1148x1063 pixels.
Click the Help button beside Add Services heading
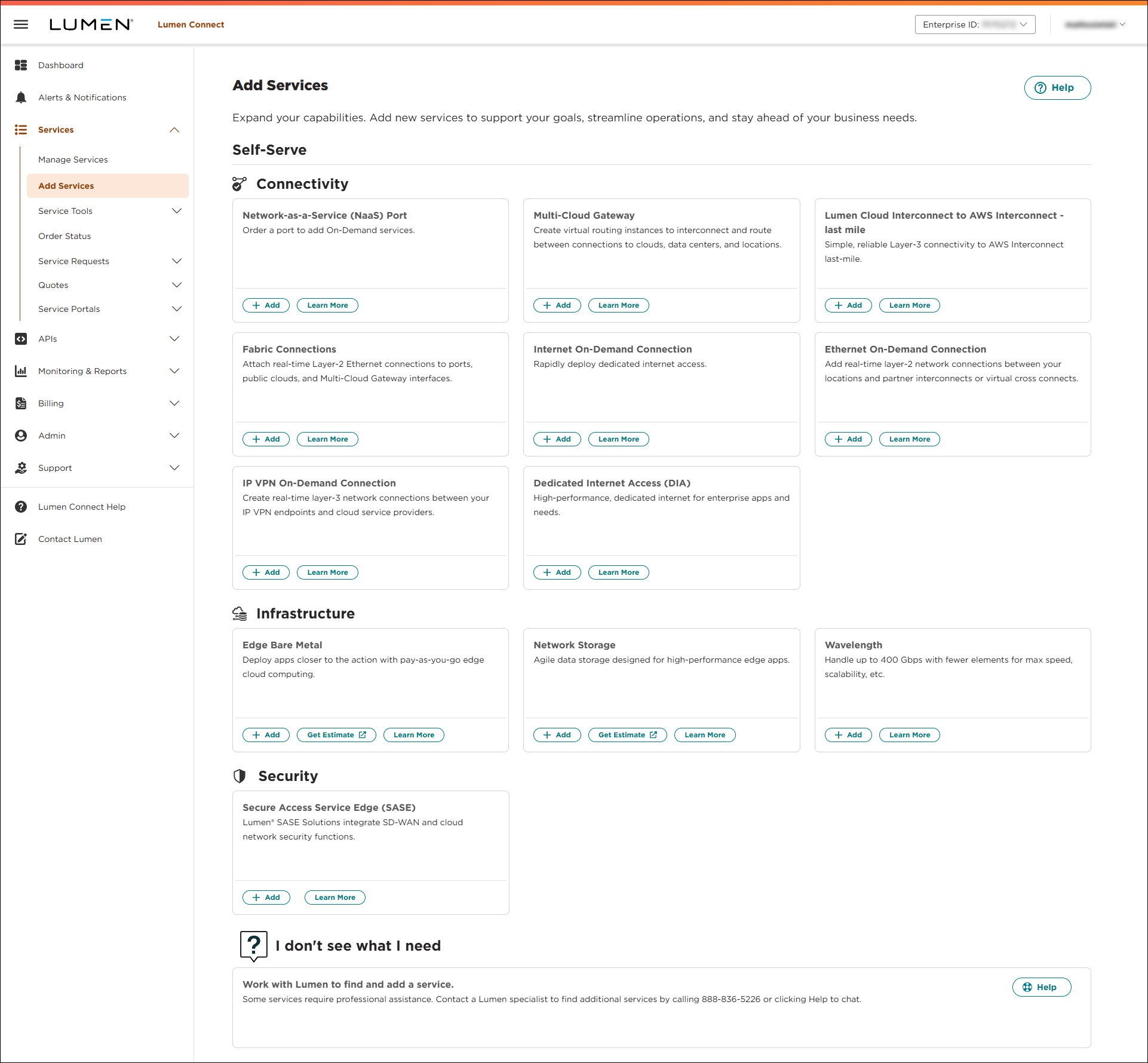[1057, 88]
